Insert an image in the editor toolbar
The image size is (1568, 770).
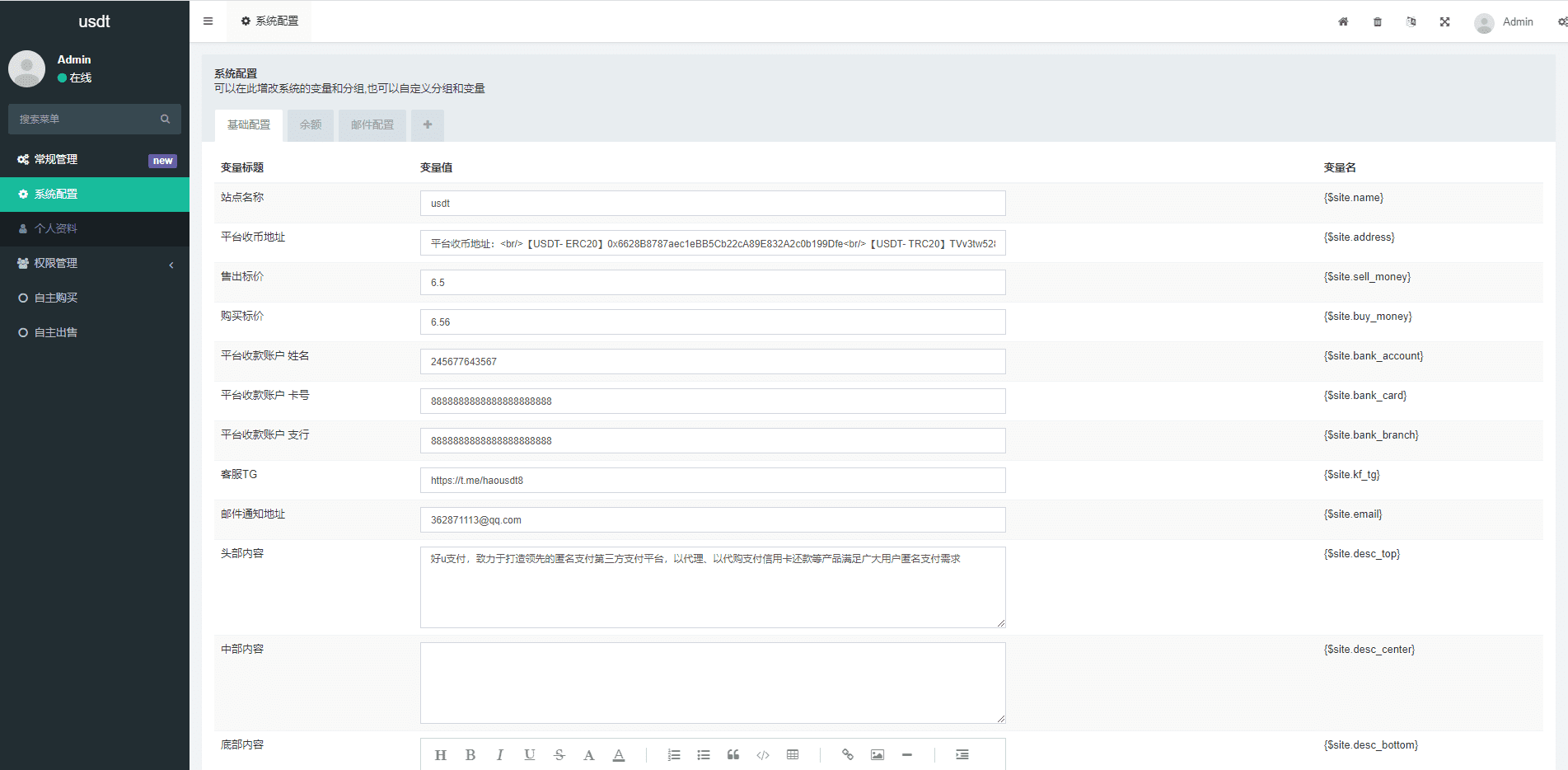(878, 755)
